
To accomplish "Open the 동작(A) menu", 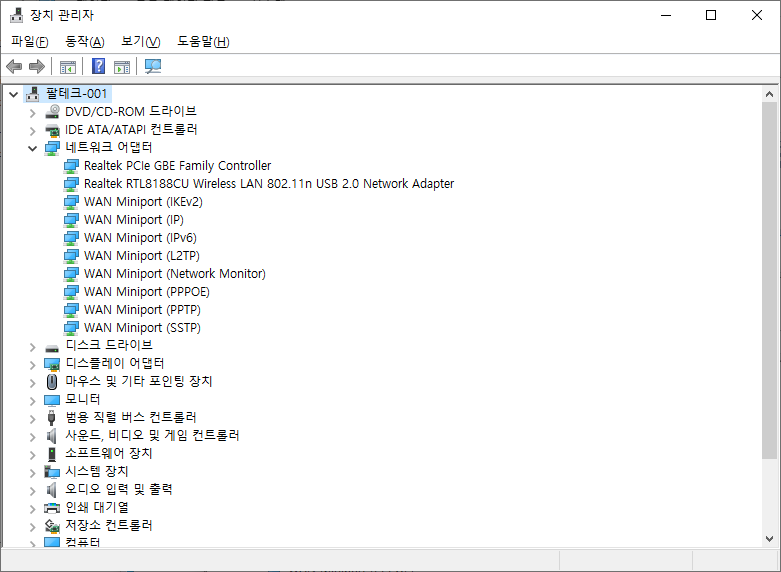I will pyautogui.click(x=85, y=42).
